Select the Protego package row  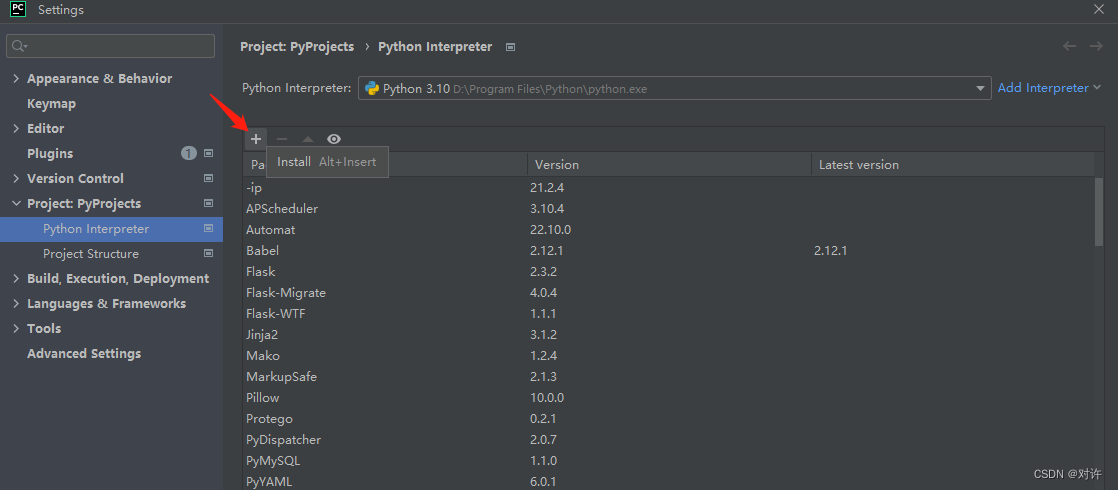[x=668, y=419]
